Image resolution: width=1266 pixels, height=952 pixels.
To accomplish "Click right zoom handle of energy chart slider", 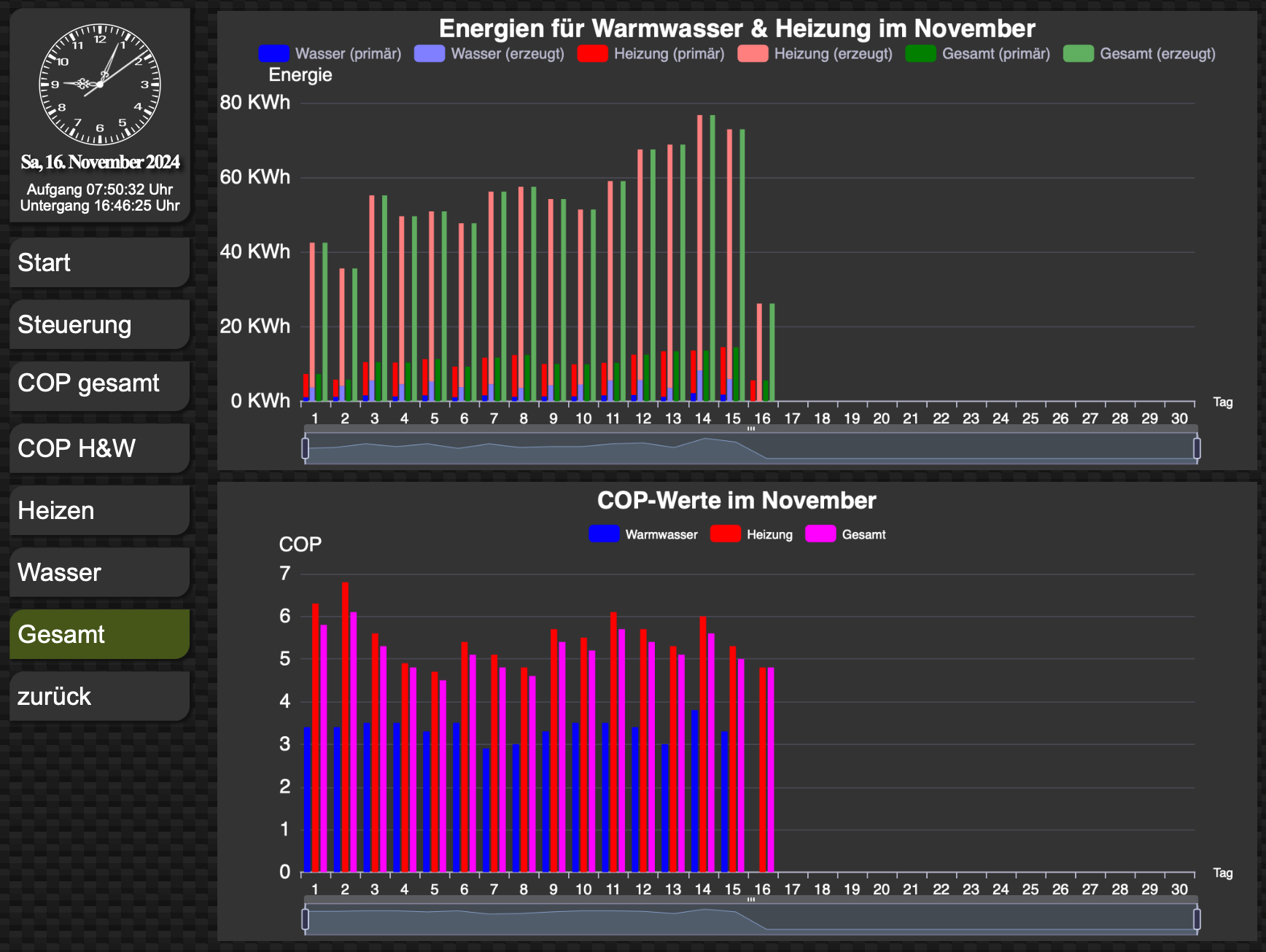I will 1197,448.
